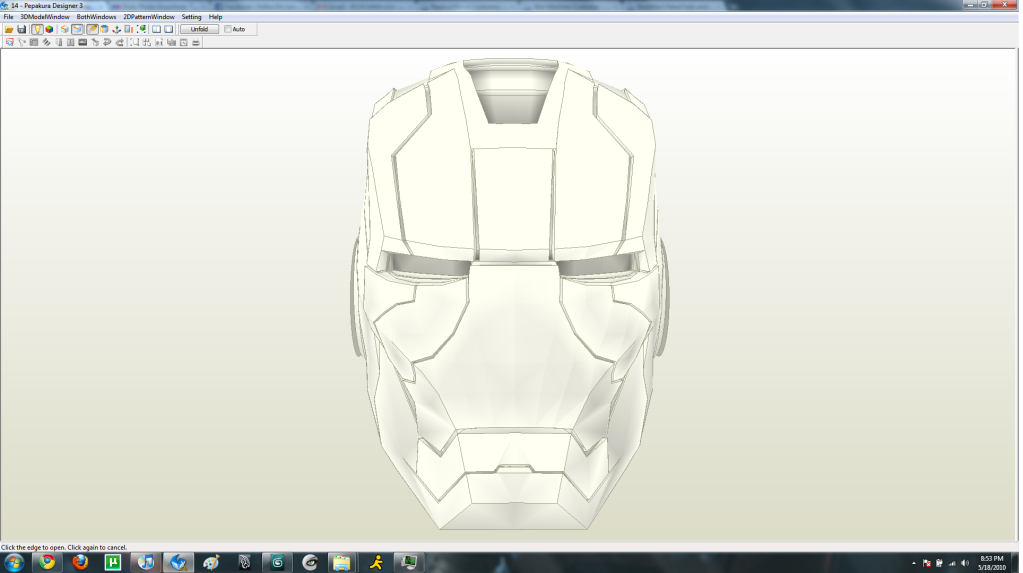Click the volume speaker tray icon
The height and width of the screenshot is (573, 1023).
(965, 563)
